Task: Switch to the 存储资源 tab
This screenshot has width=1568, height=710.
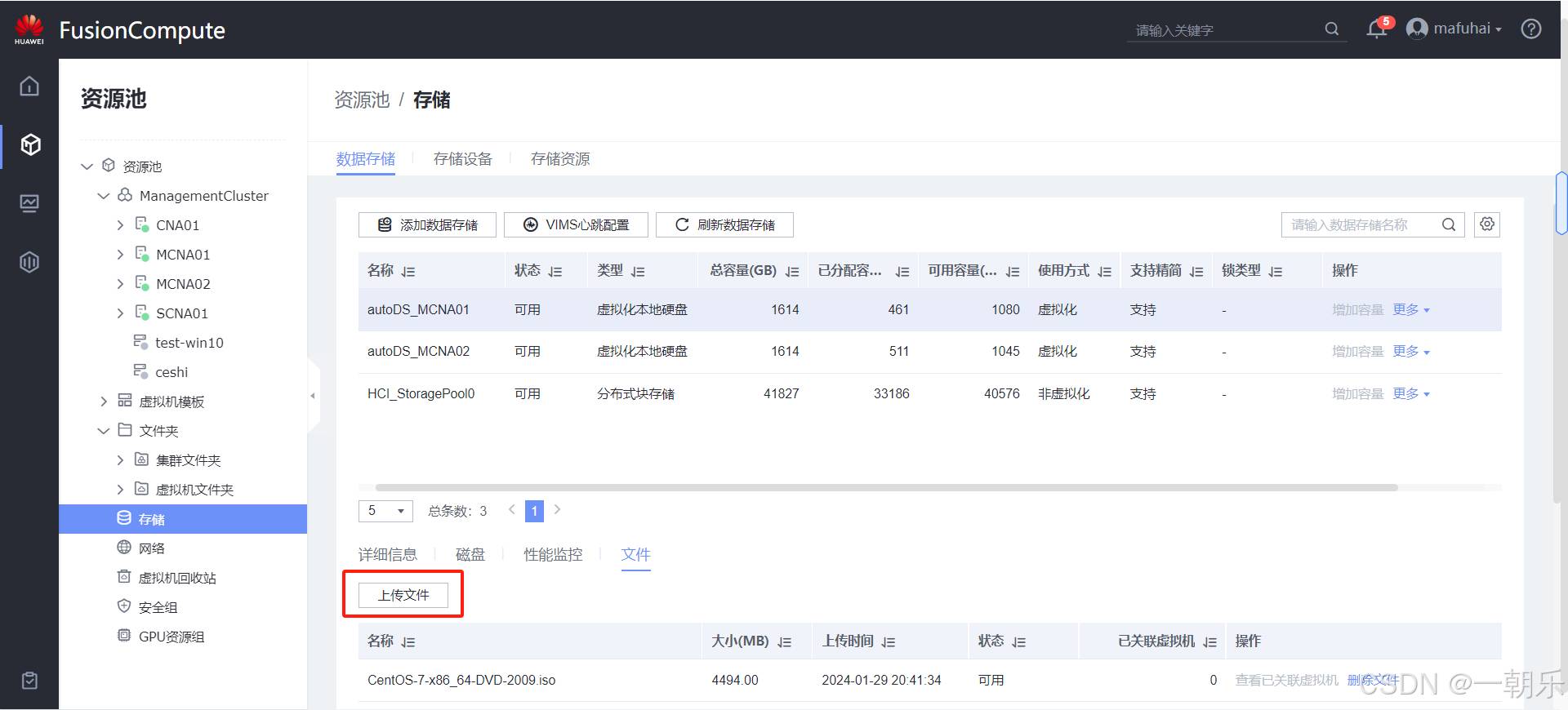Action: pos(560,159)
